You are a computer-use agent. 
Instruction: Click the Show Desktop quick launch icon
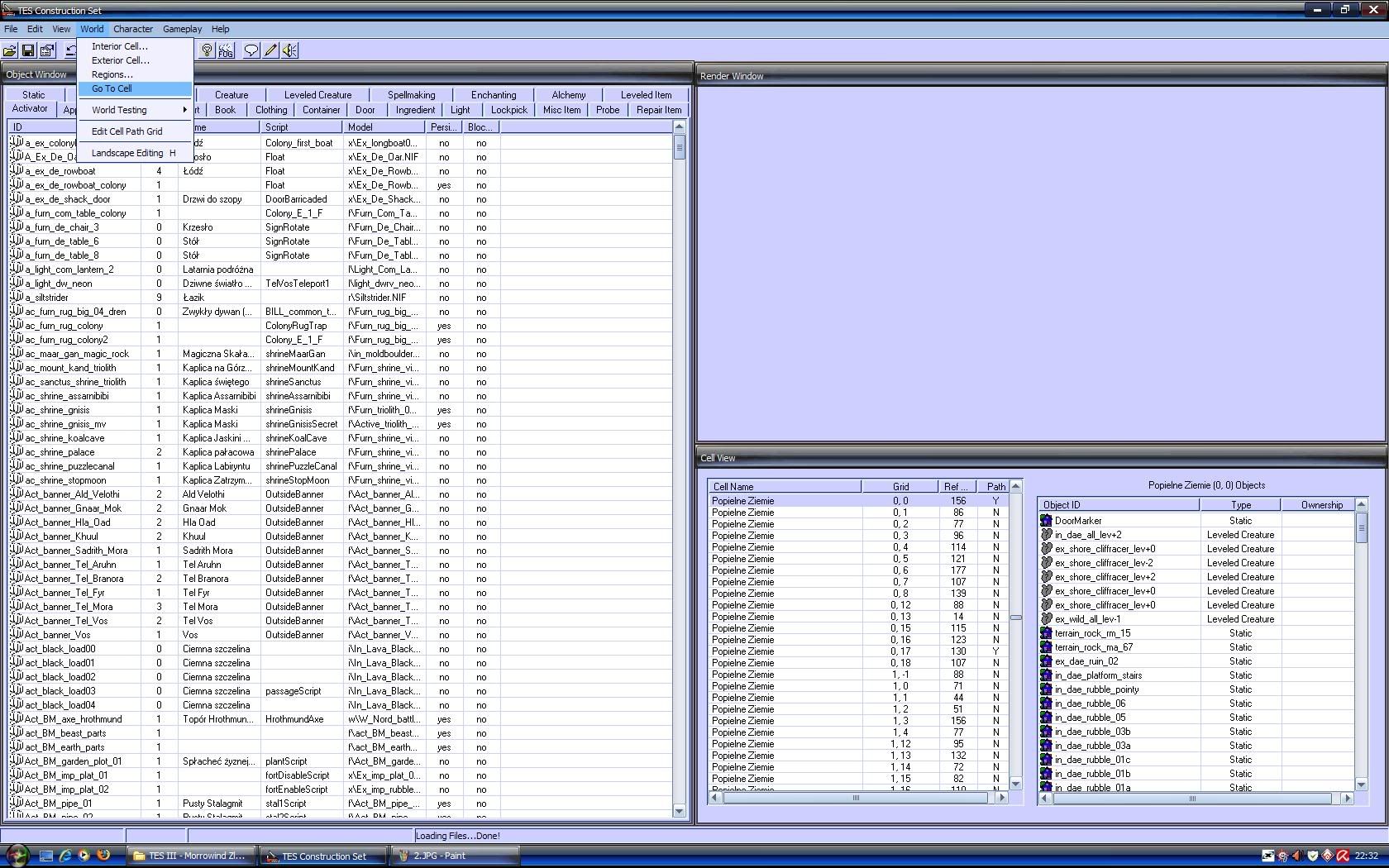click(46, 856)
